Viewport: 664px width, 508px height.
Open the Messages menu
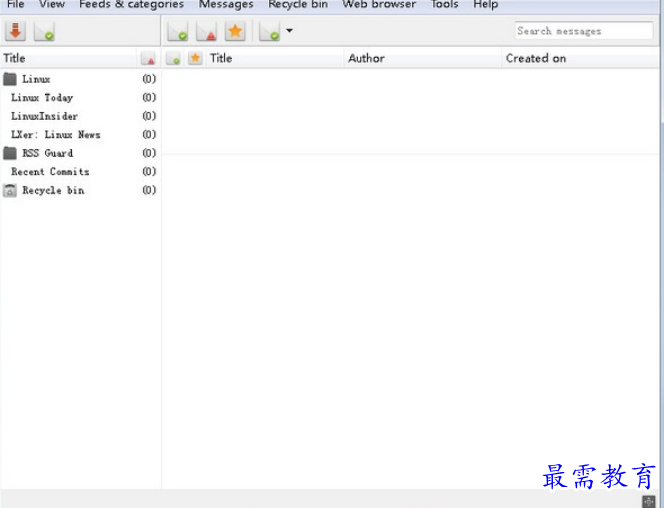pos(226,4)
